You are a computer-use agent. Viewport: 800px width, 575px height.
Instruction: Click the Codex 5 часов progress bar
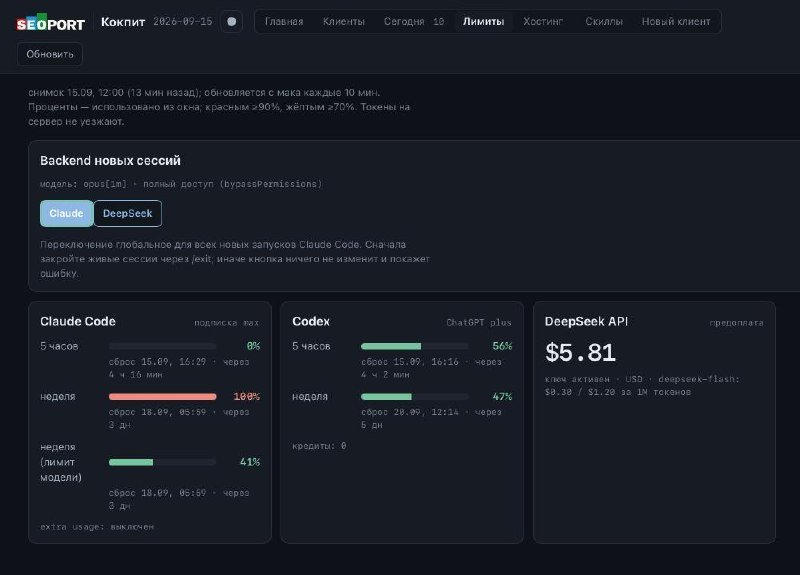pyautogui.click(x=414, y=346)
